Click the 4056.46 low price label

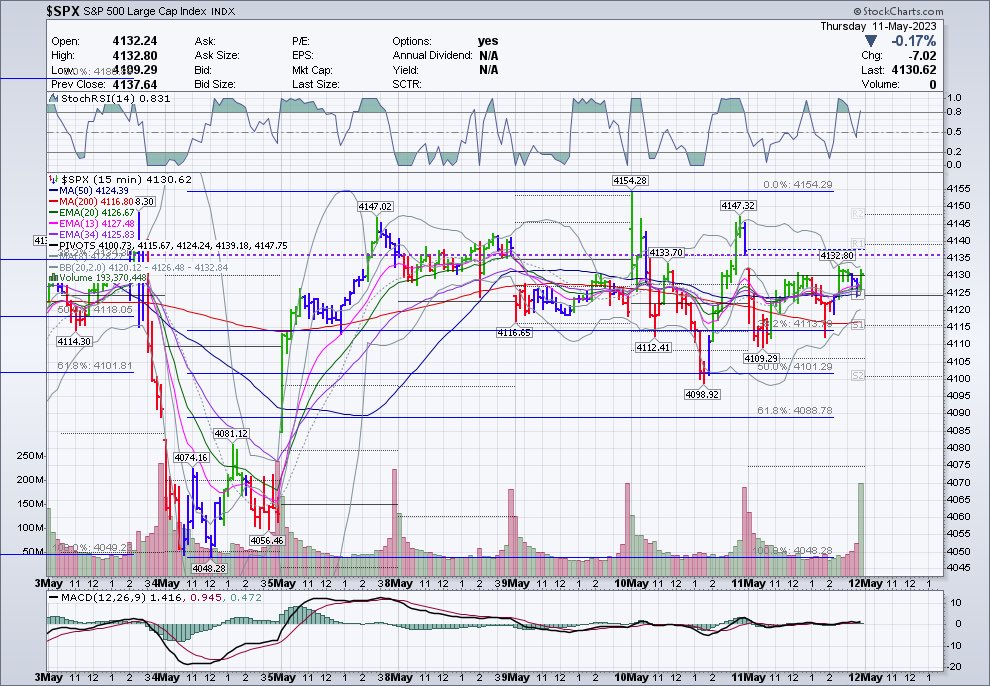(x=267, y=541)
